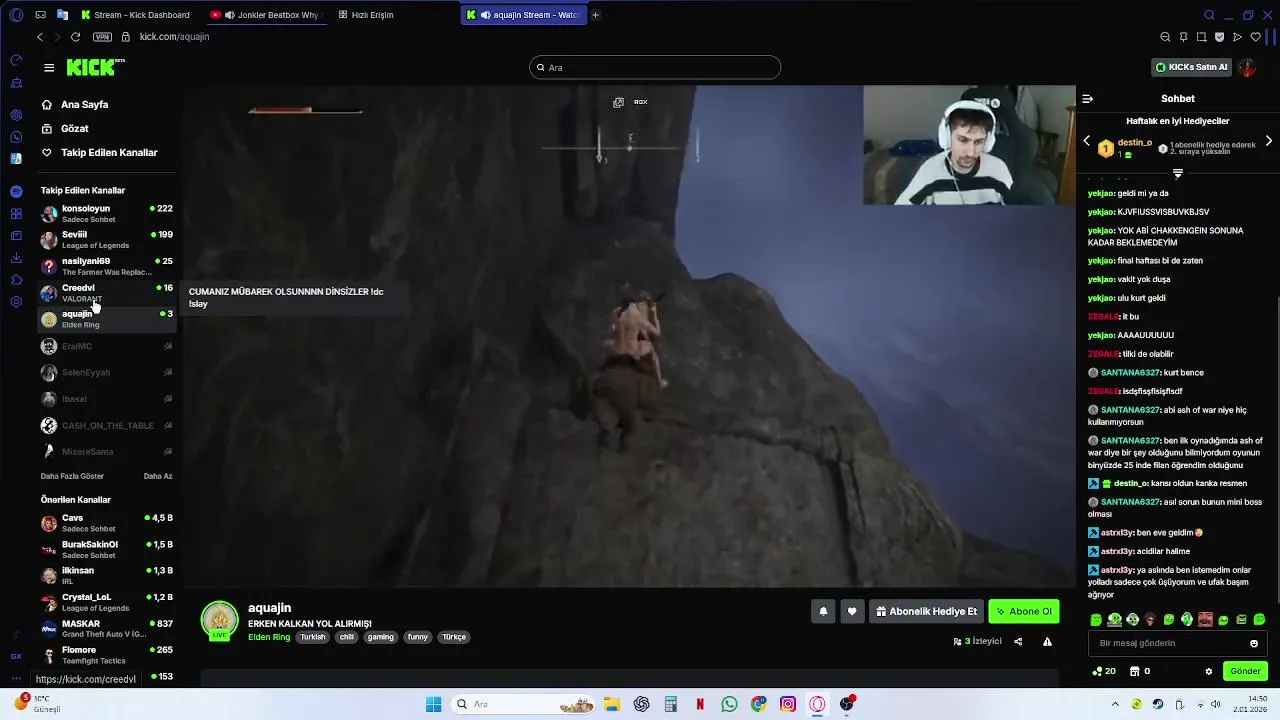Follow aquajin with the heart button
Screen dimensions: 1280x720
point(852,611)
